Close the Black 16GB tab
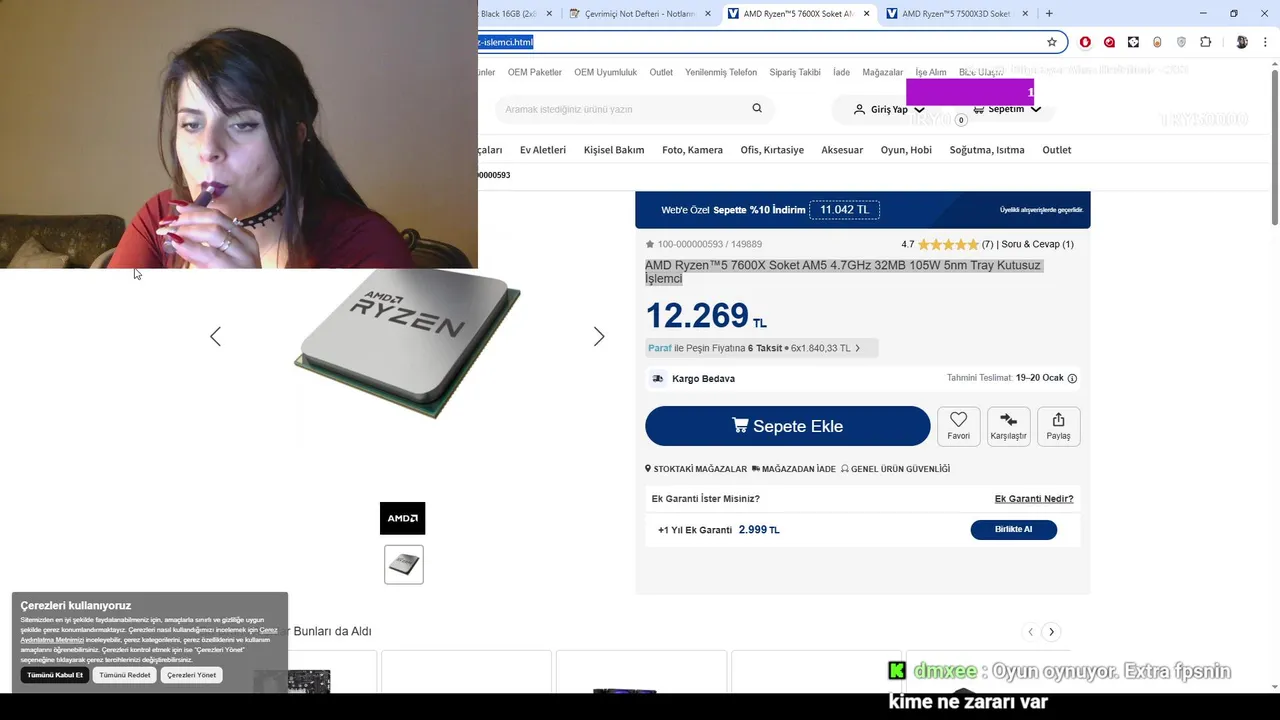Image resolution: width=1280 pixels, height=720 pixels. point(549,14)
